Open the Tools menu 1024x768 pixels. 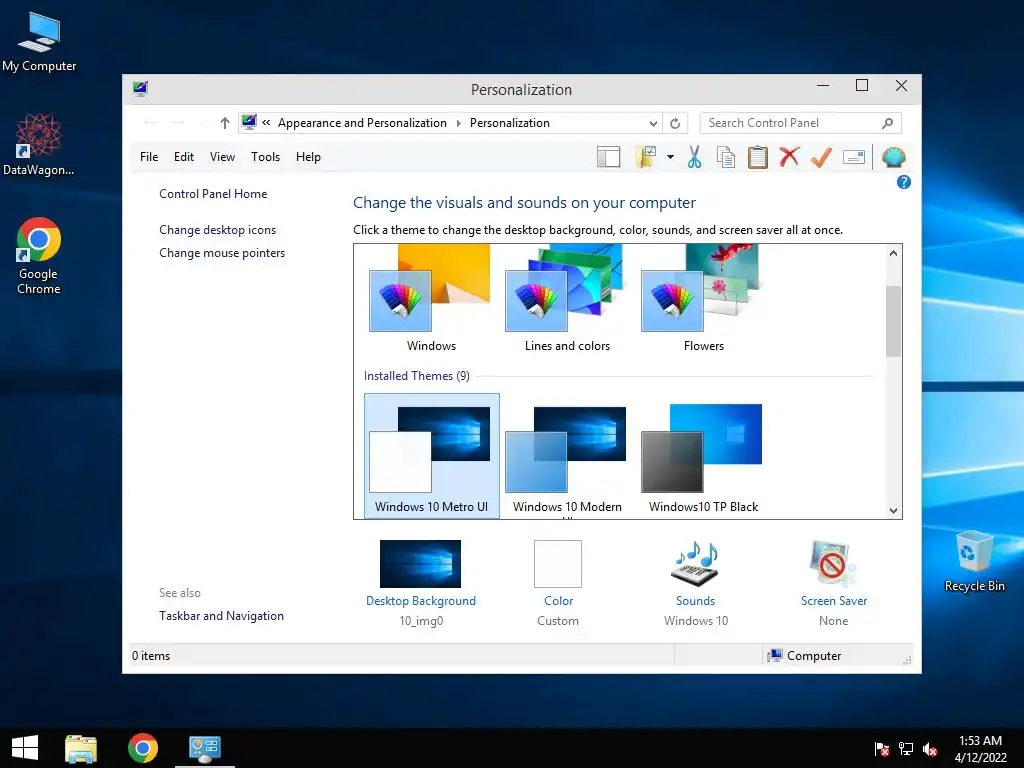tap(265, 157)
